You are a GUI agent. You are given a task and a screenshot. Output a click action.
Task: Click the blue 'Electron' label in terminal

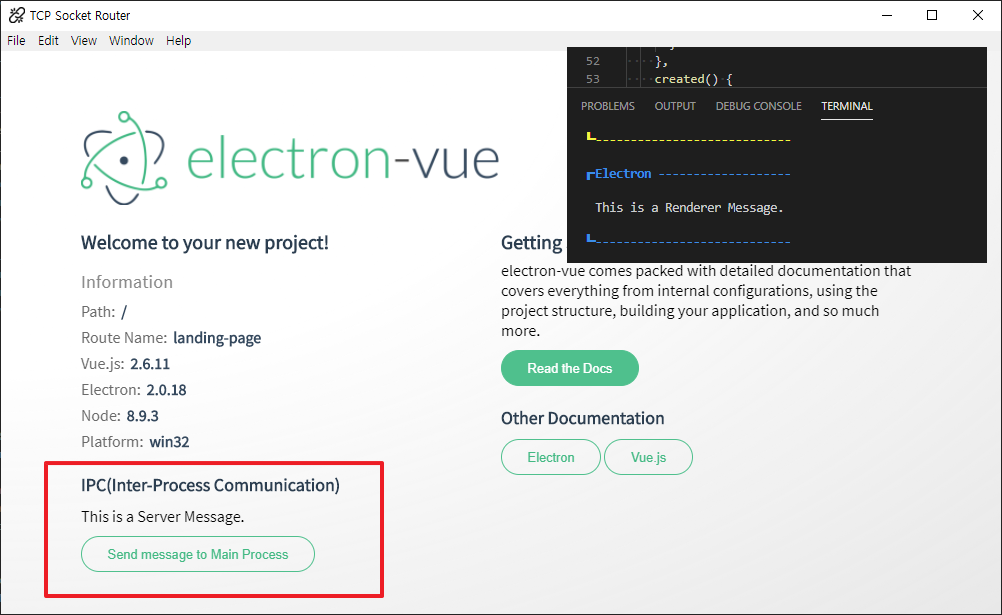[623, 174]
